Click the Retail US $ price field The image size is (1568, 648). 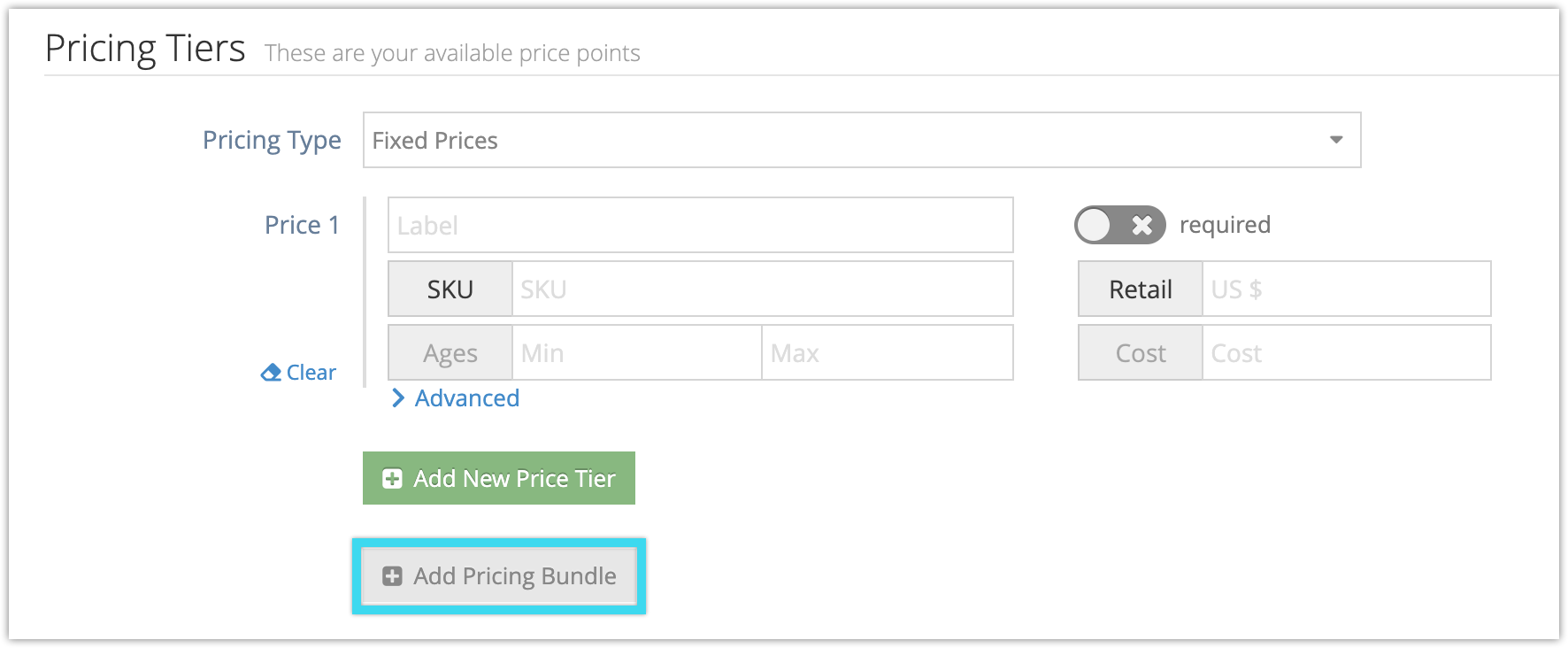click(1347, 289)
